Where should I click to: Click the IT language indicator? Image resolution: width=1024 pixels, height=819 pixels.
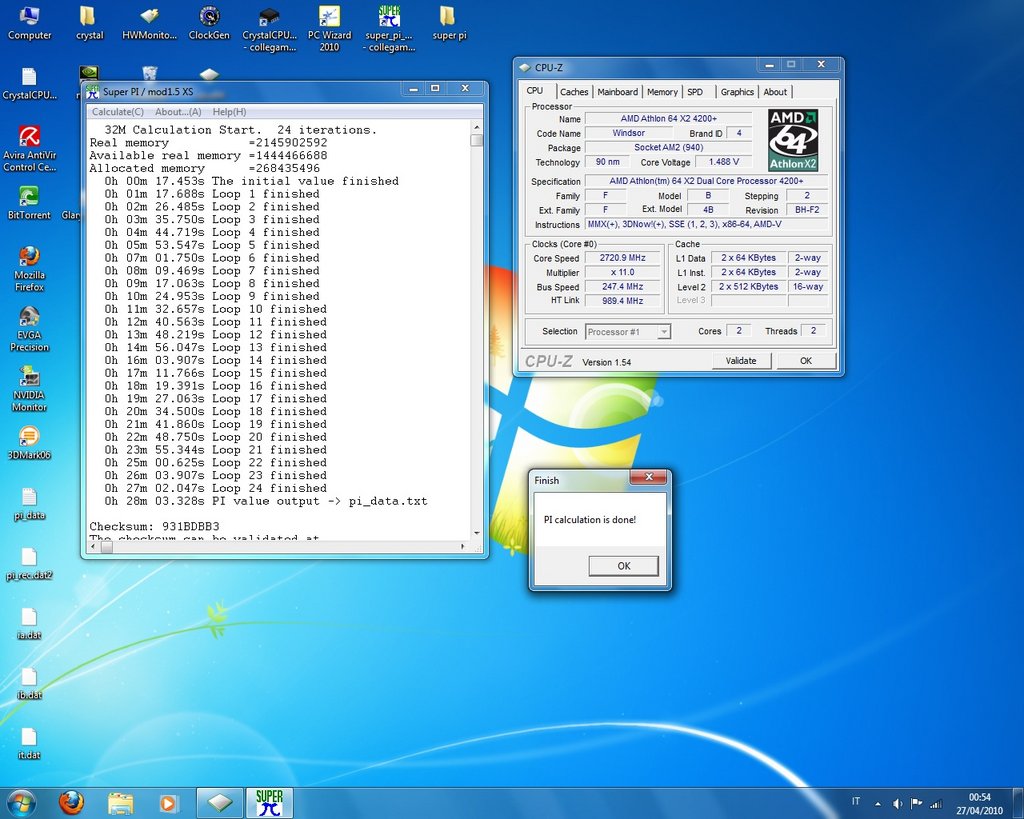tap(856, 801)
